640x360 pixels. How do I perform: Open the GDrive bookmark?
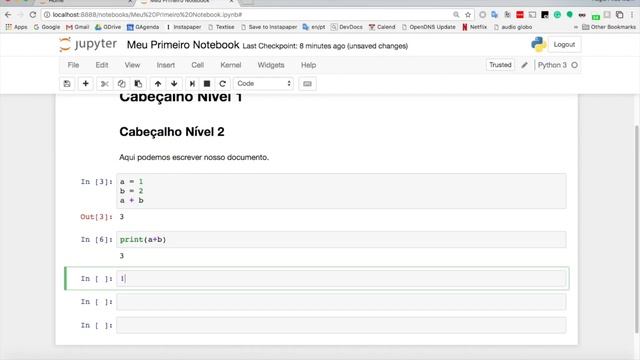pyautogui.click(x=108, y=27)
